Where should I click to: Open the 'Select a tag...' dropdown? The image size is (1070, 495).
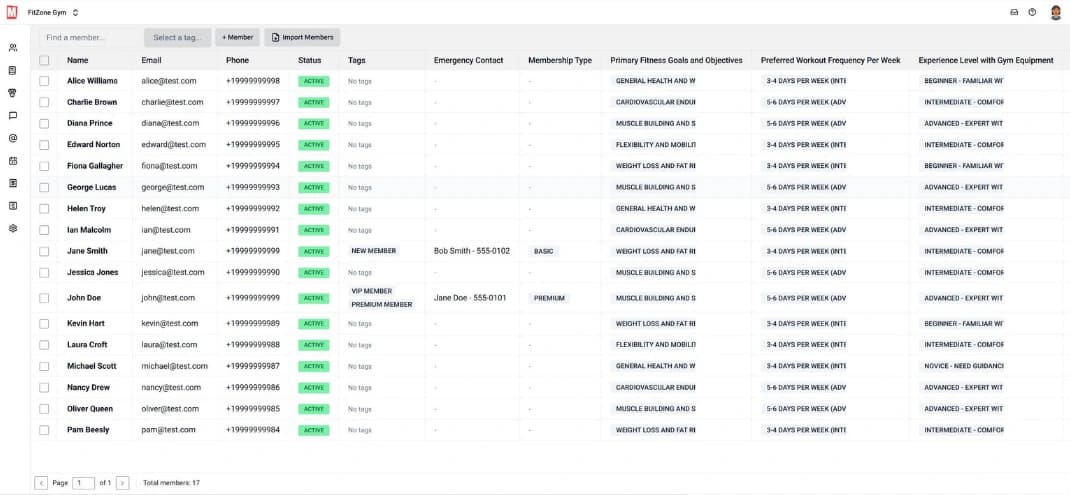coord(177,37)
